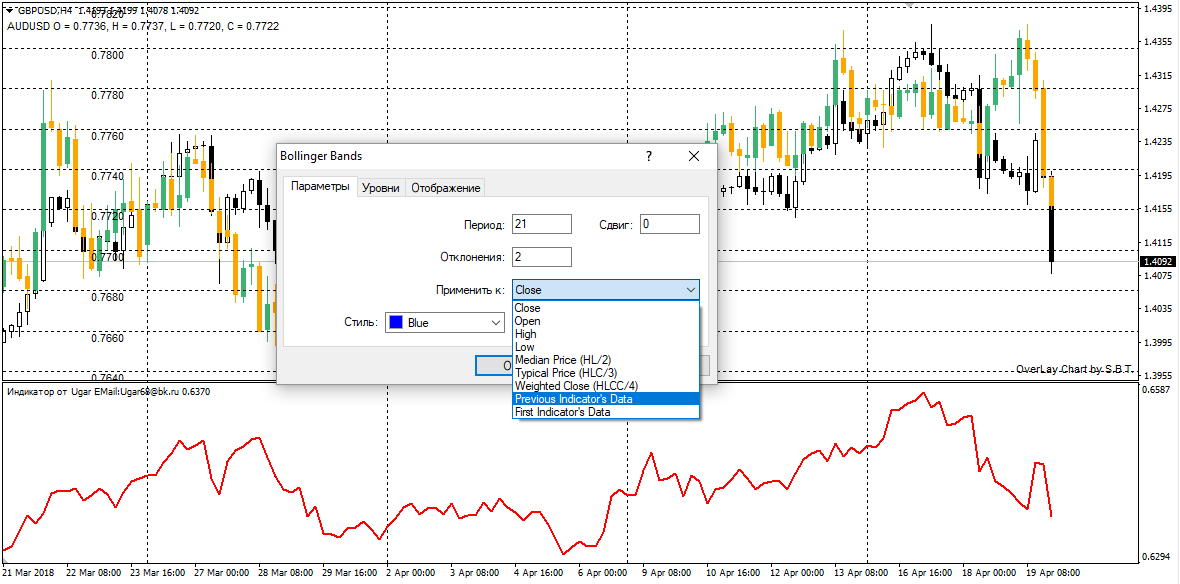Open help with the question mark button
This screenshot has height=584, width=1180.
pyautogui.click(x=649, y=156)
